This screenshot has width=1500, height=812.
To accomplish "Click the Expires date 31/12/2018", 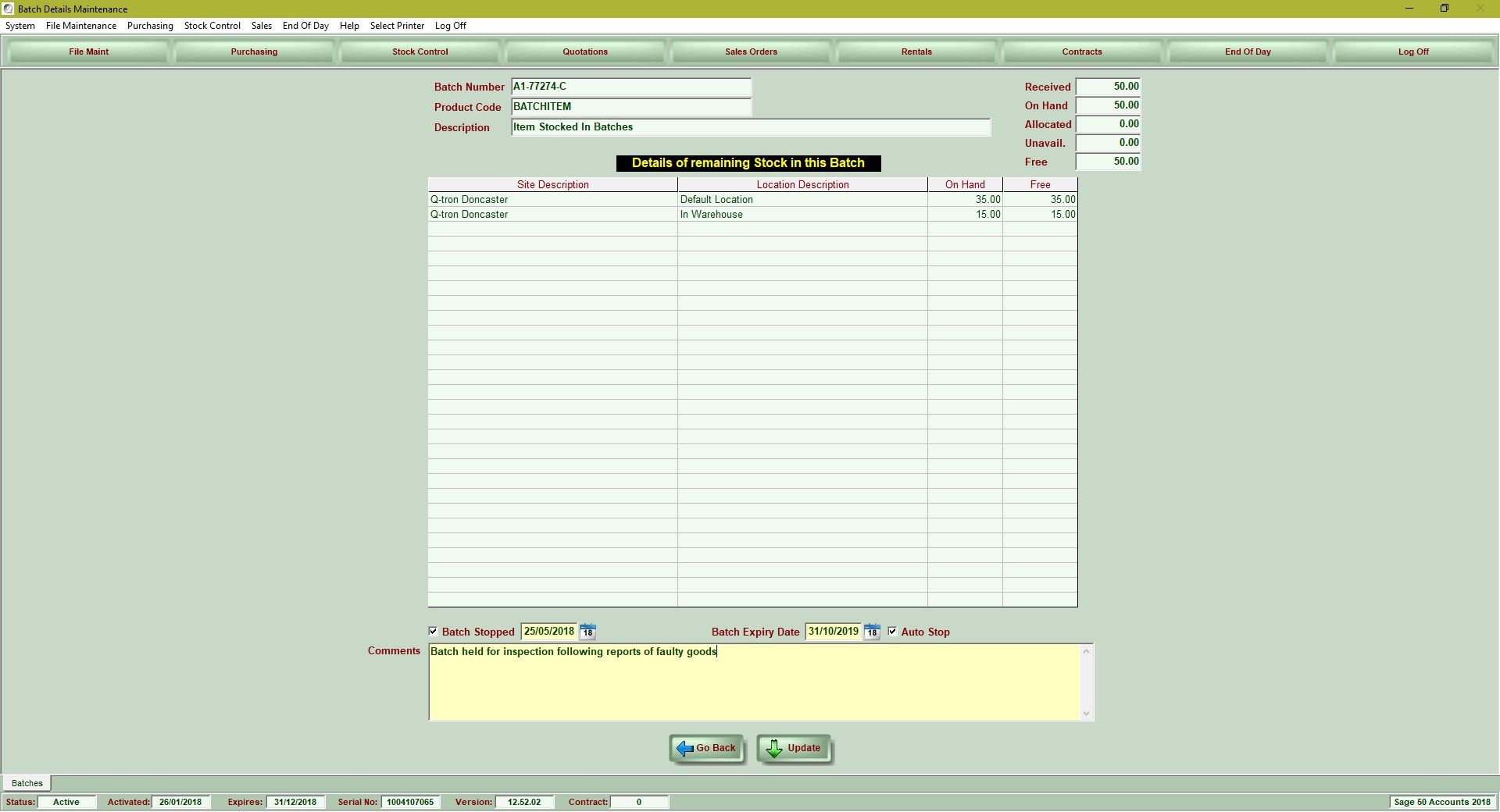I will 295,802.
